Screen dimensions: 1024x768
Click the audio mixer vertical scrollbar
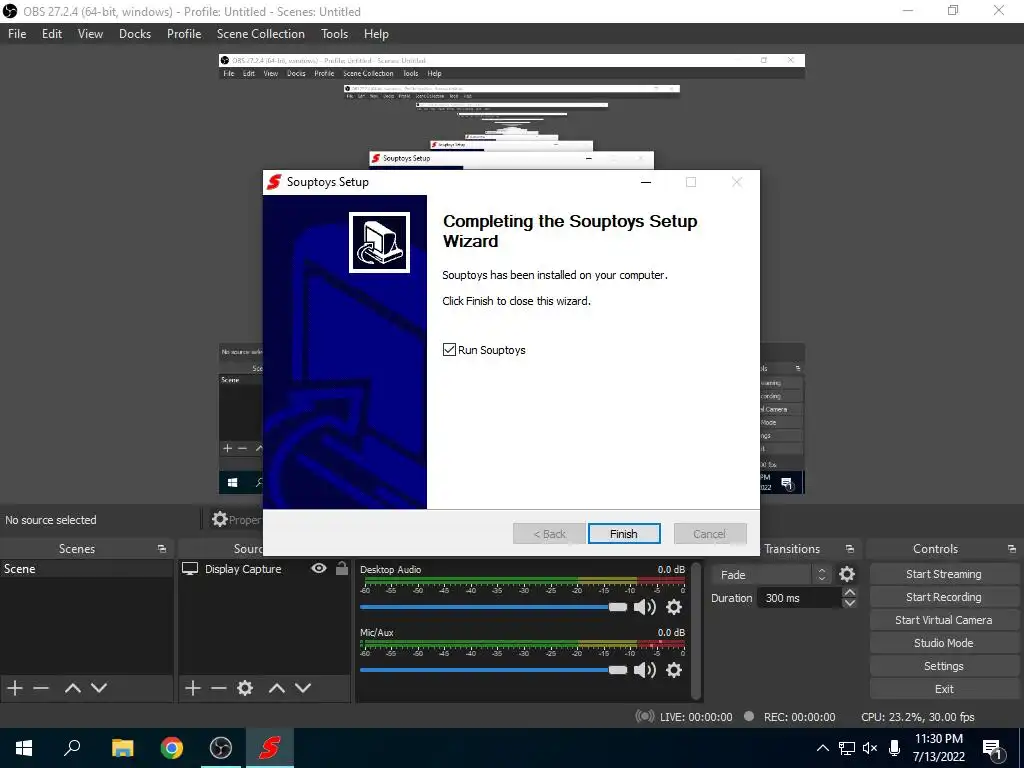696,630
